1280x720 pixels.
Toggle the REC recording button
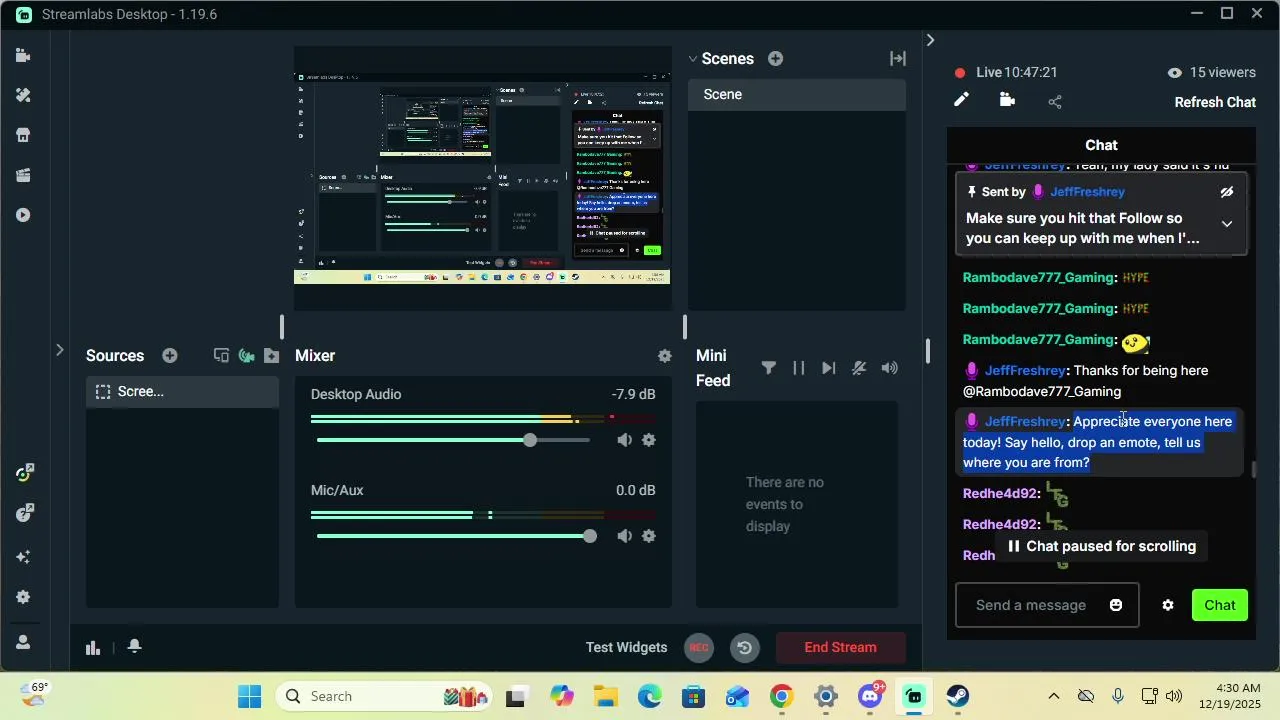click(699, 647)
